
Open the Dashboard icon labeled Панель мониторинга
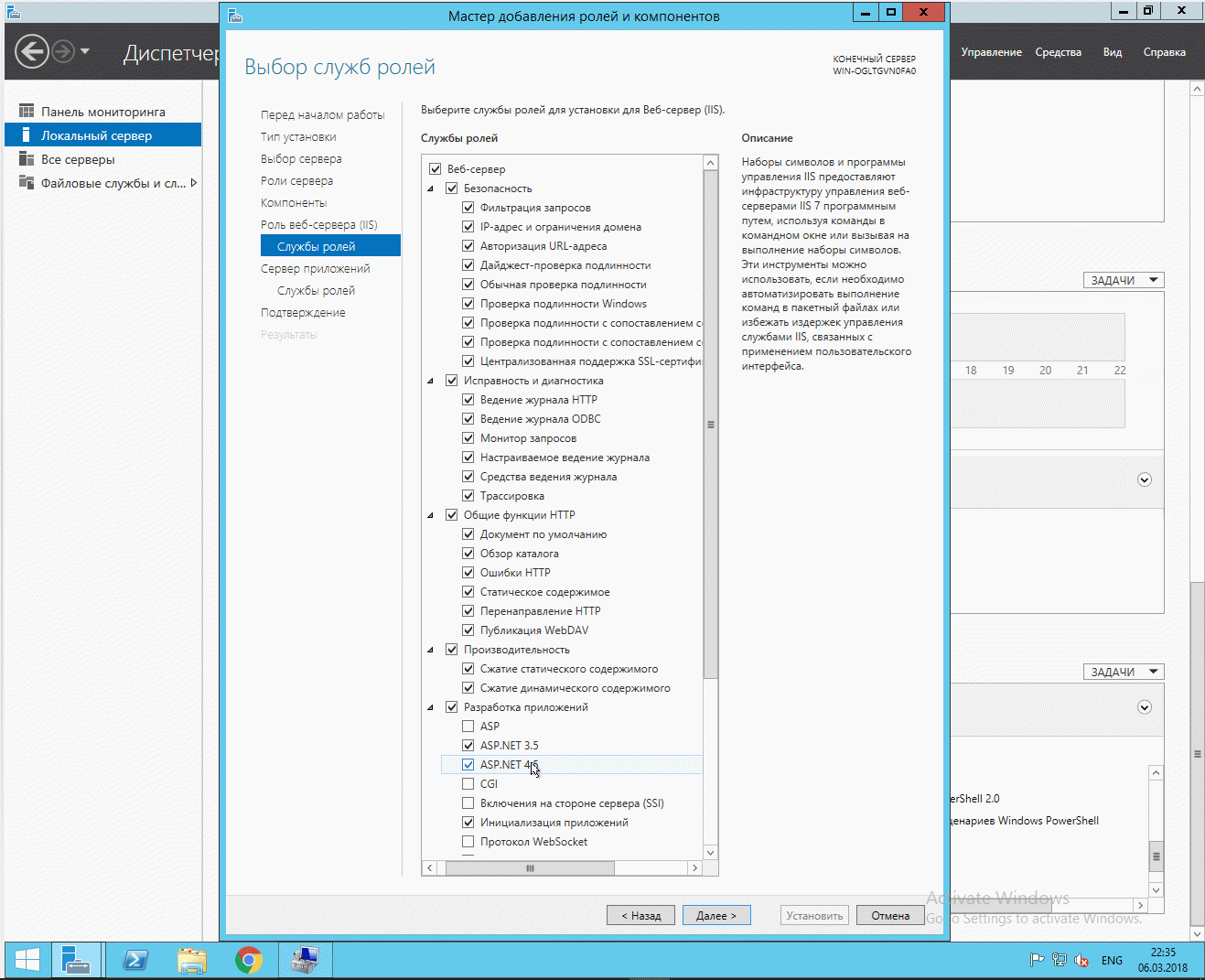[27, 112]
